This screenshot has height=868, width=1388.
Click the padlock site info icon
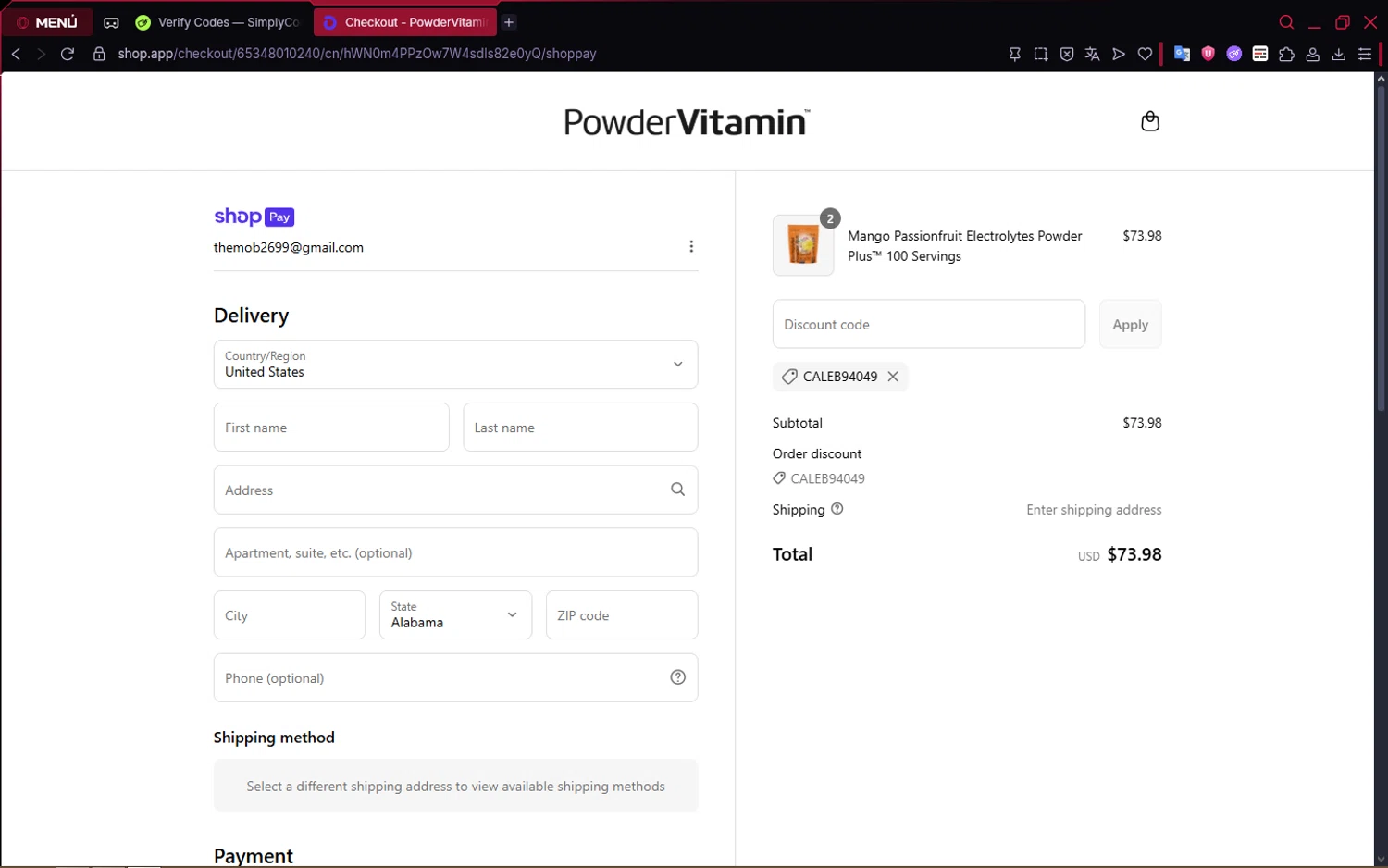(99, 54)
